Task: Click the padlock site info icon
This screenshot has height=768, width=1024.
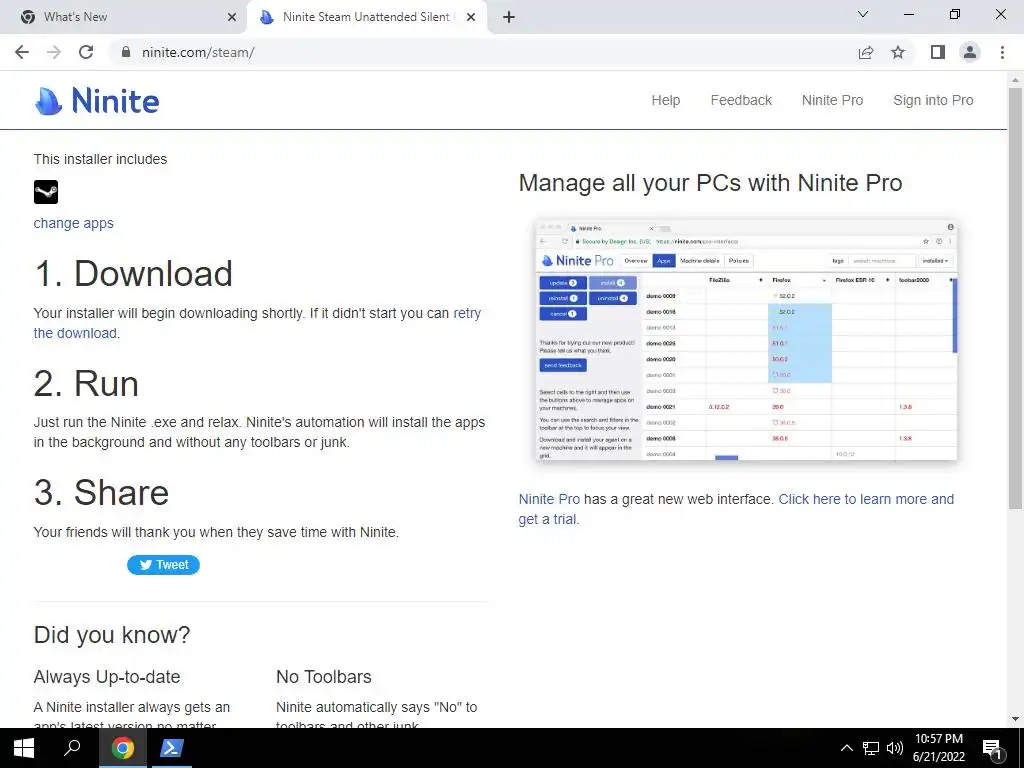Action: (125, 52)
